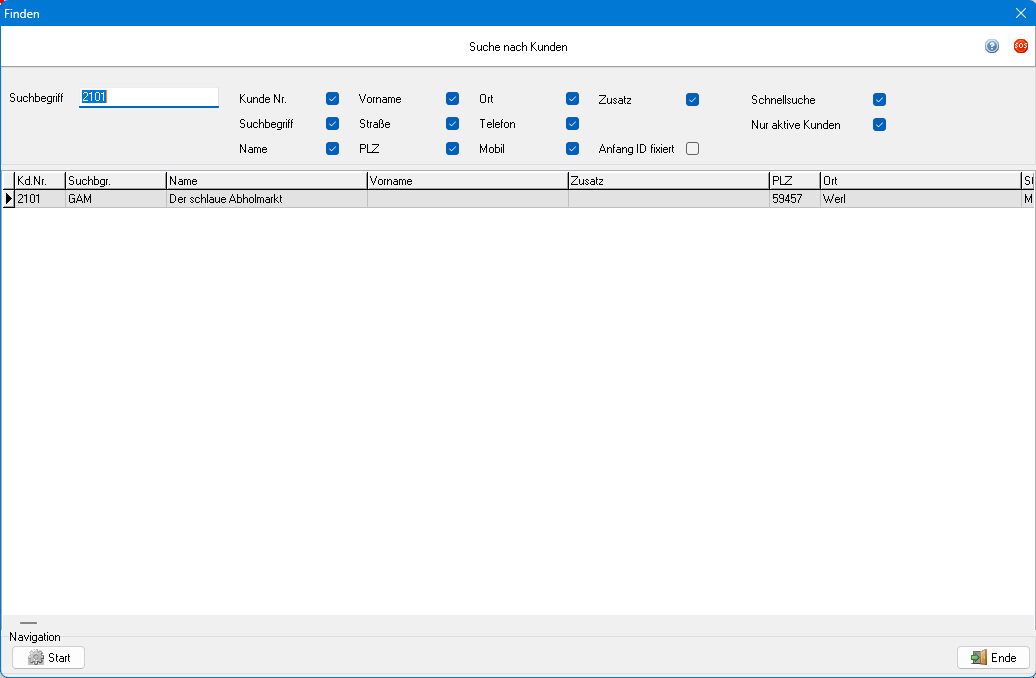Uncheck the PLZ search checkbox
This screenshot has height=678, width=1036.
tap(452, 149)
